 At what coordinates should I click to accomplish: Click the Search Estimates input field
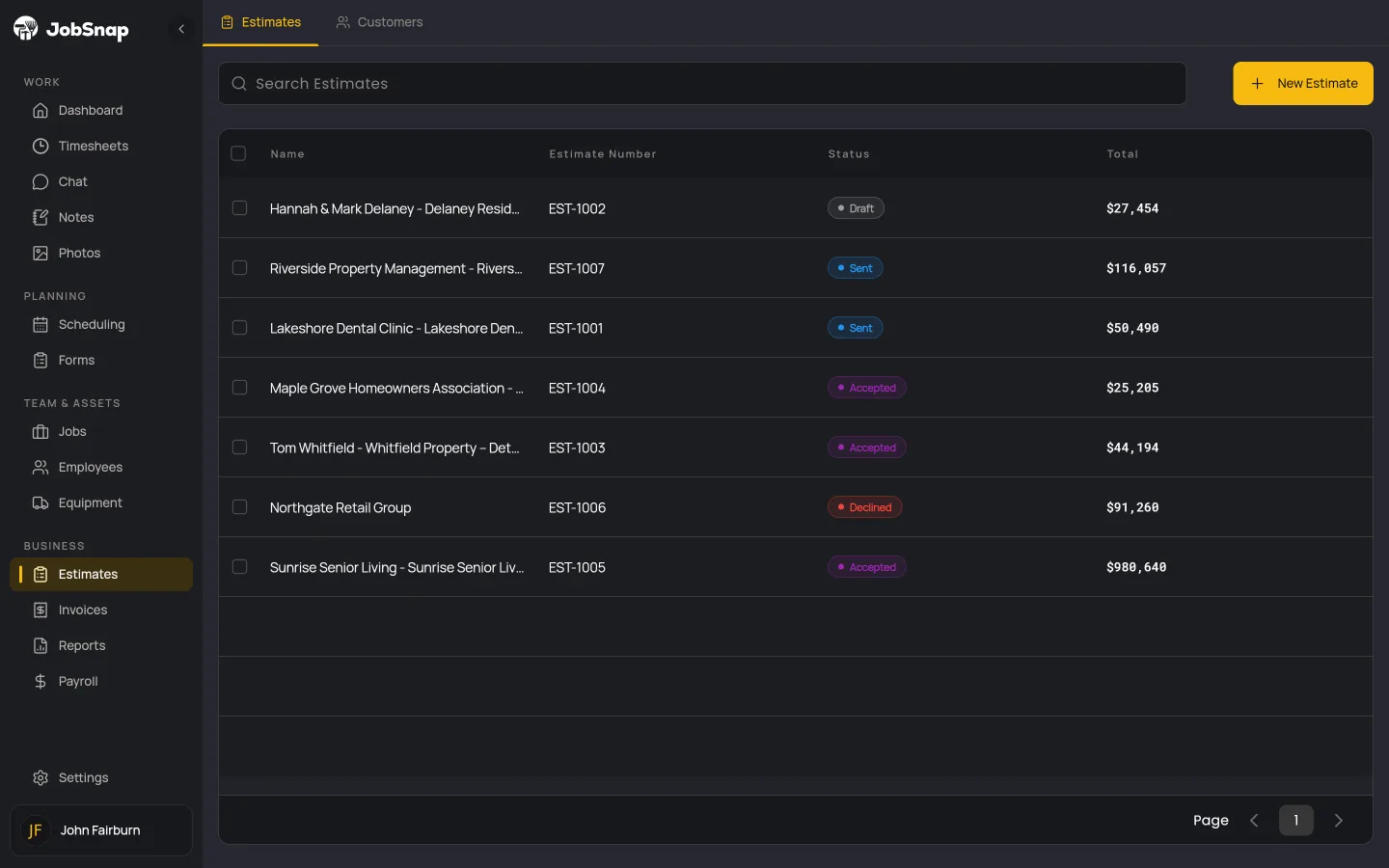click(x=702, y=84)
